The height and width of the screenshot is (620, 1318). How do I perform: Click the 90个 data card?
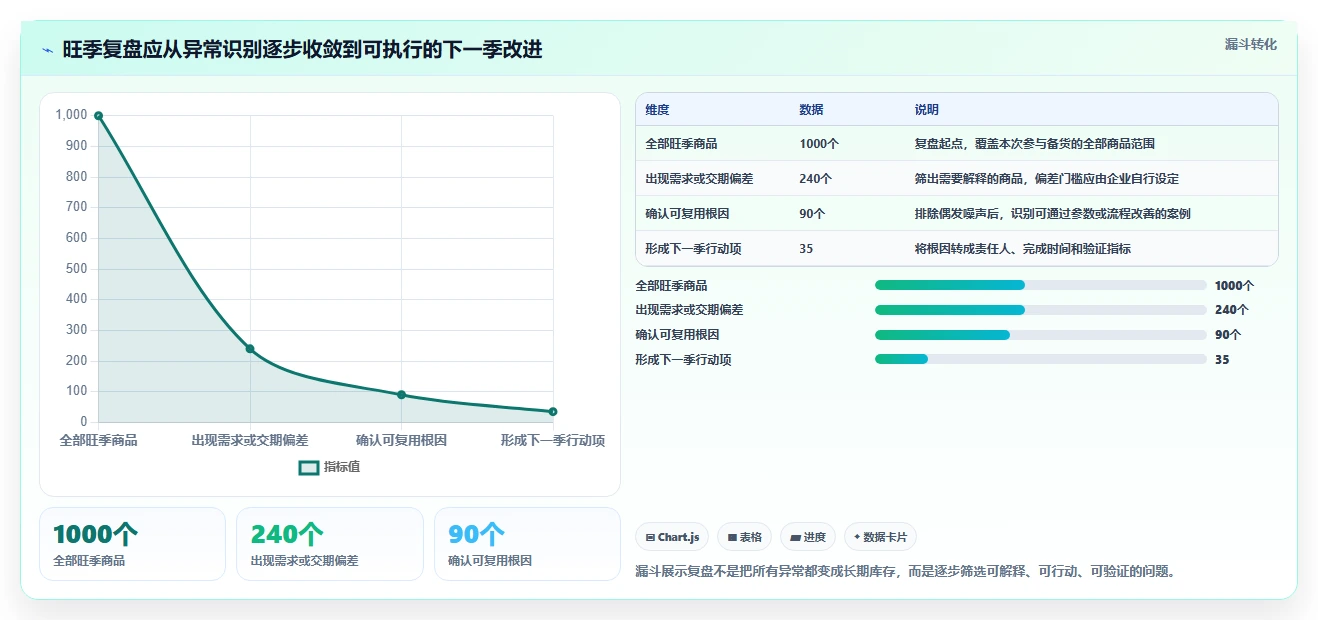point(527,544)
